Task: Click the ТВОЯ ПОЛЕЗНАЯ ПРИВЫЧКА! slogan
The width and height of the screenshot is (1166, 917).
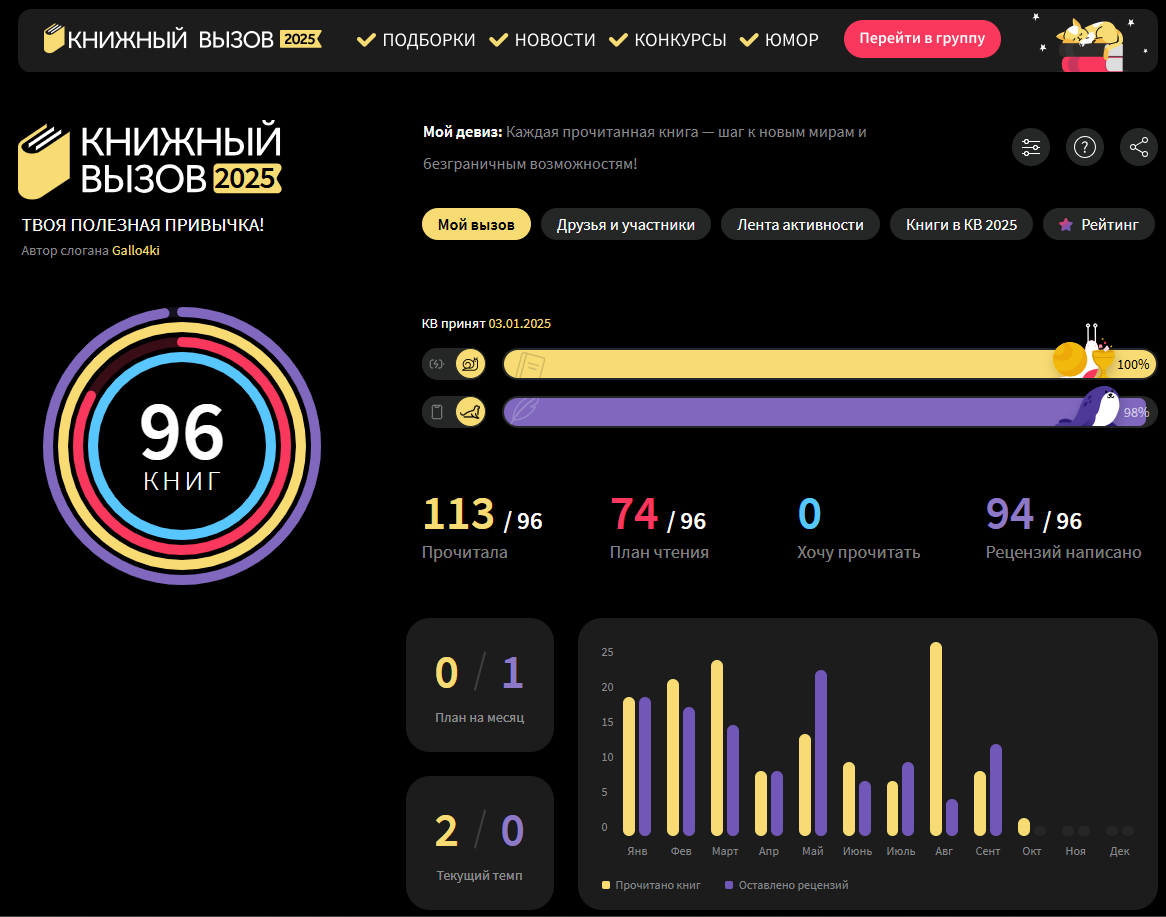Action: pos(143,225)
